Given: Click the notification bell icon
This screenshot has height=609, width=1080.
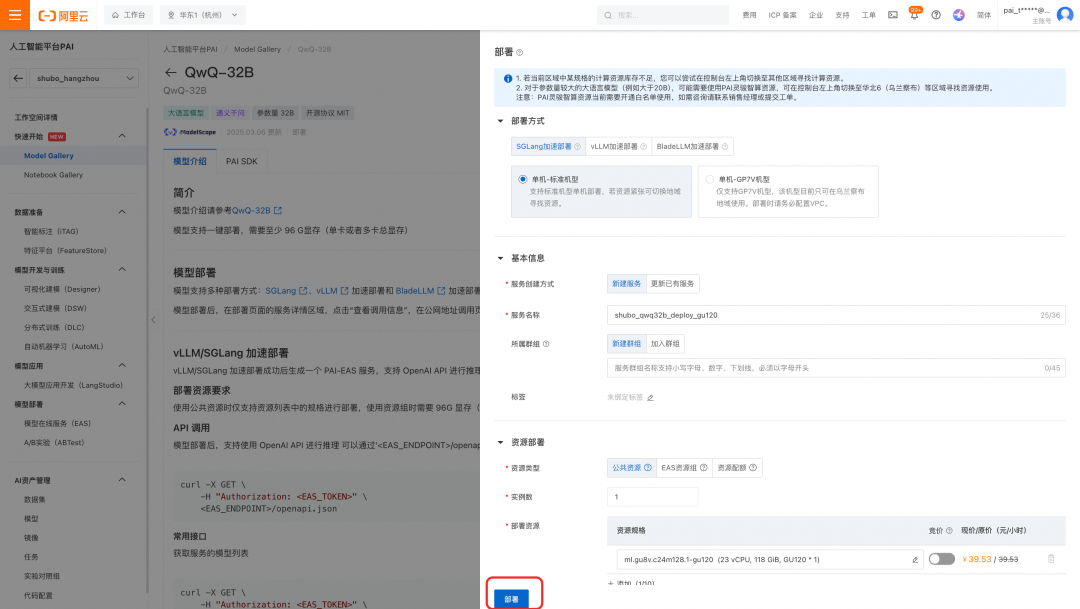Looking at the screenshot, I should point(914,15).
